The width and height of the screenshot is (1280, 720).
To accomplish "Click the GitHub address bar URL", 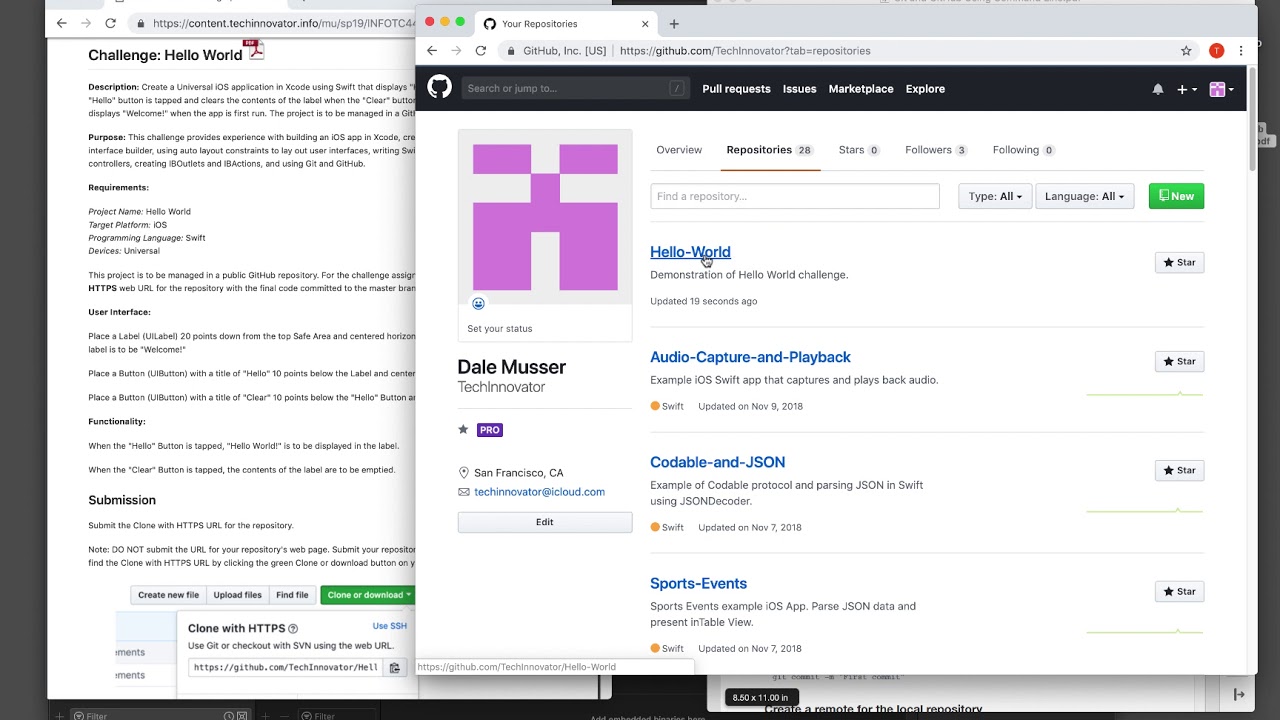I will pyautogui.click(x=745, y=51).
